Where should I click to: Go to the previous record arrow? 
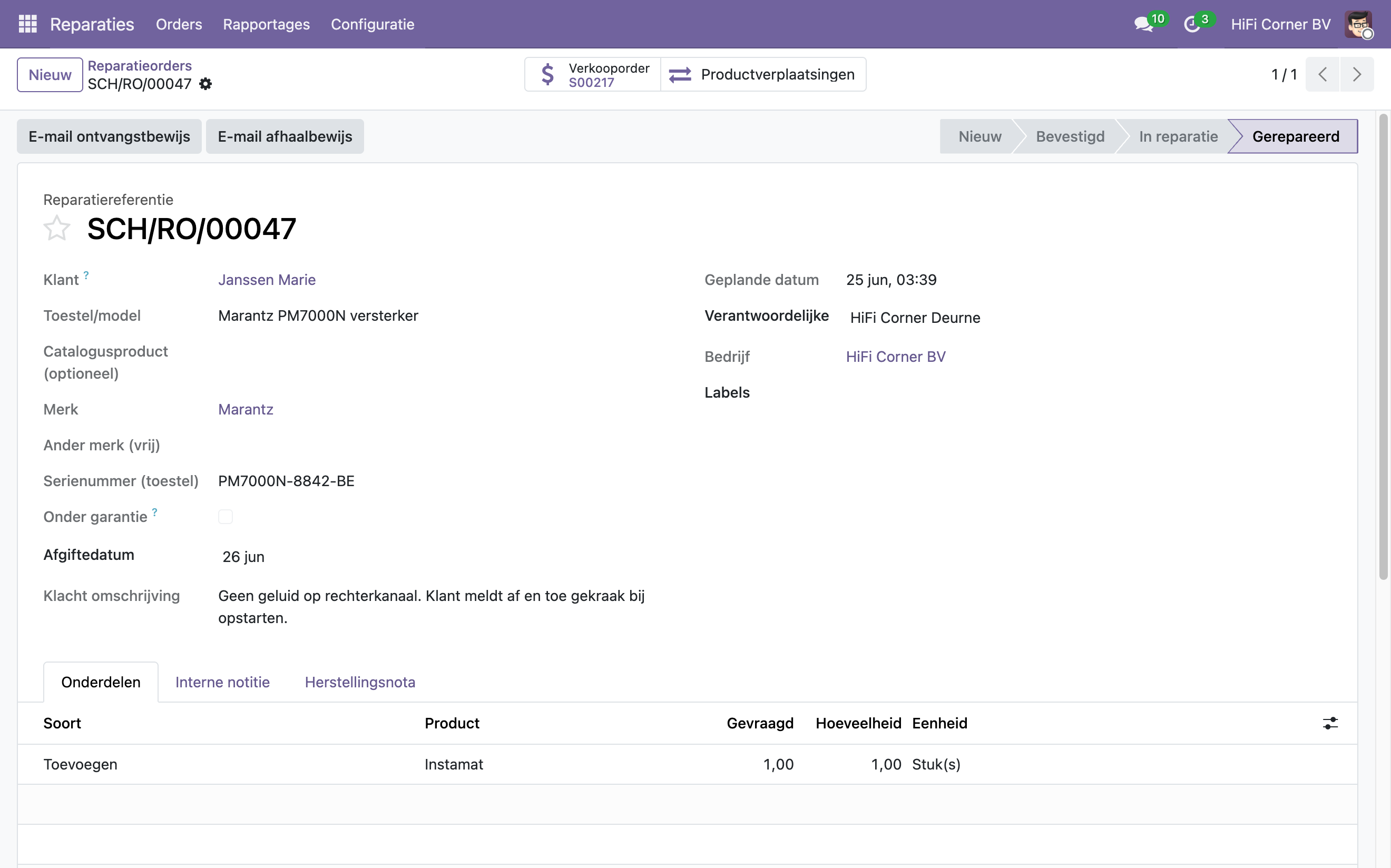(1323, 75)
